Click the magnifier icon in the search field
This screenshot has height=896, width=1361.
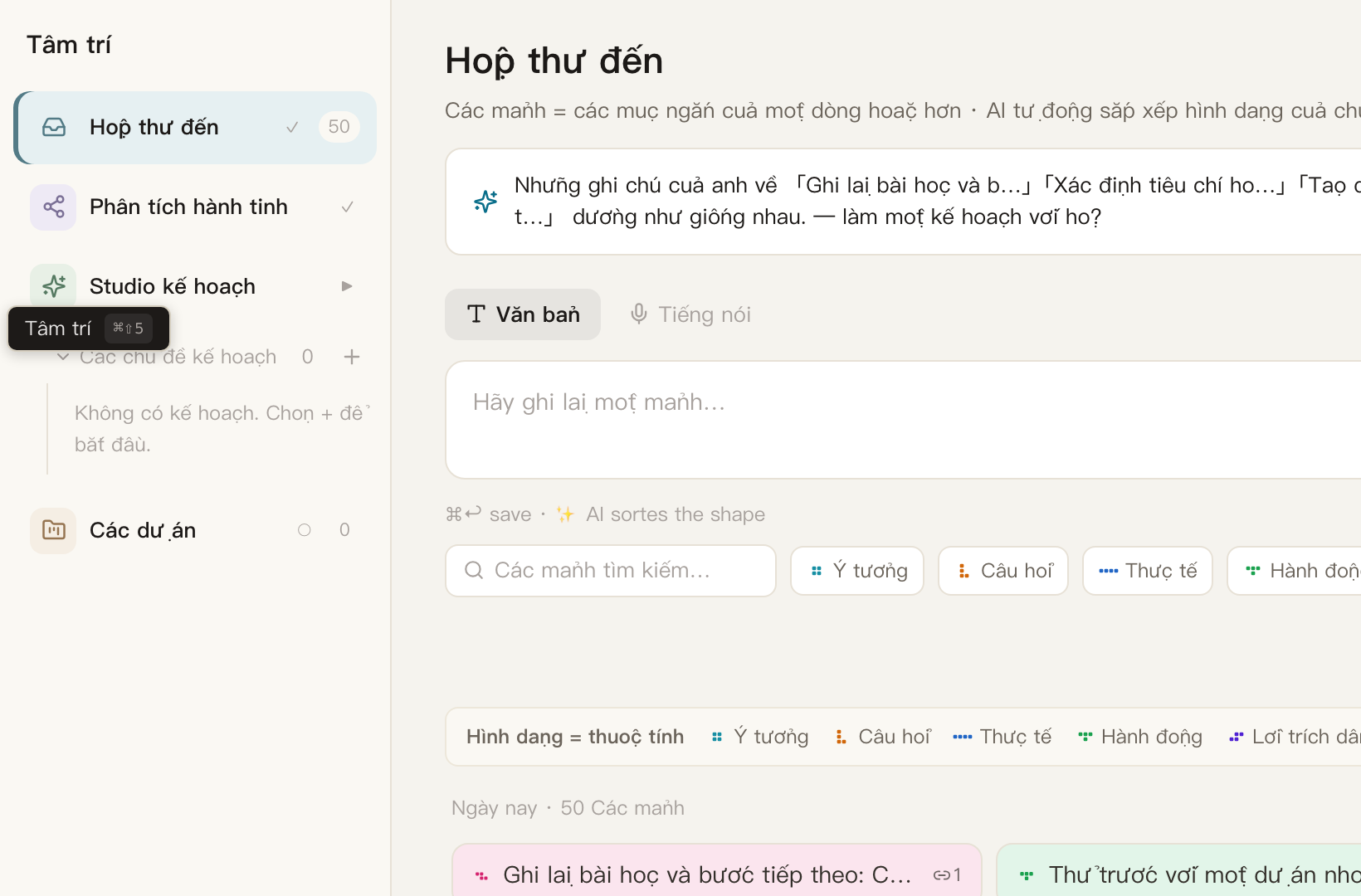[474, 570]
